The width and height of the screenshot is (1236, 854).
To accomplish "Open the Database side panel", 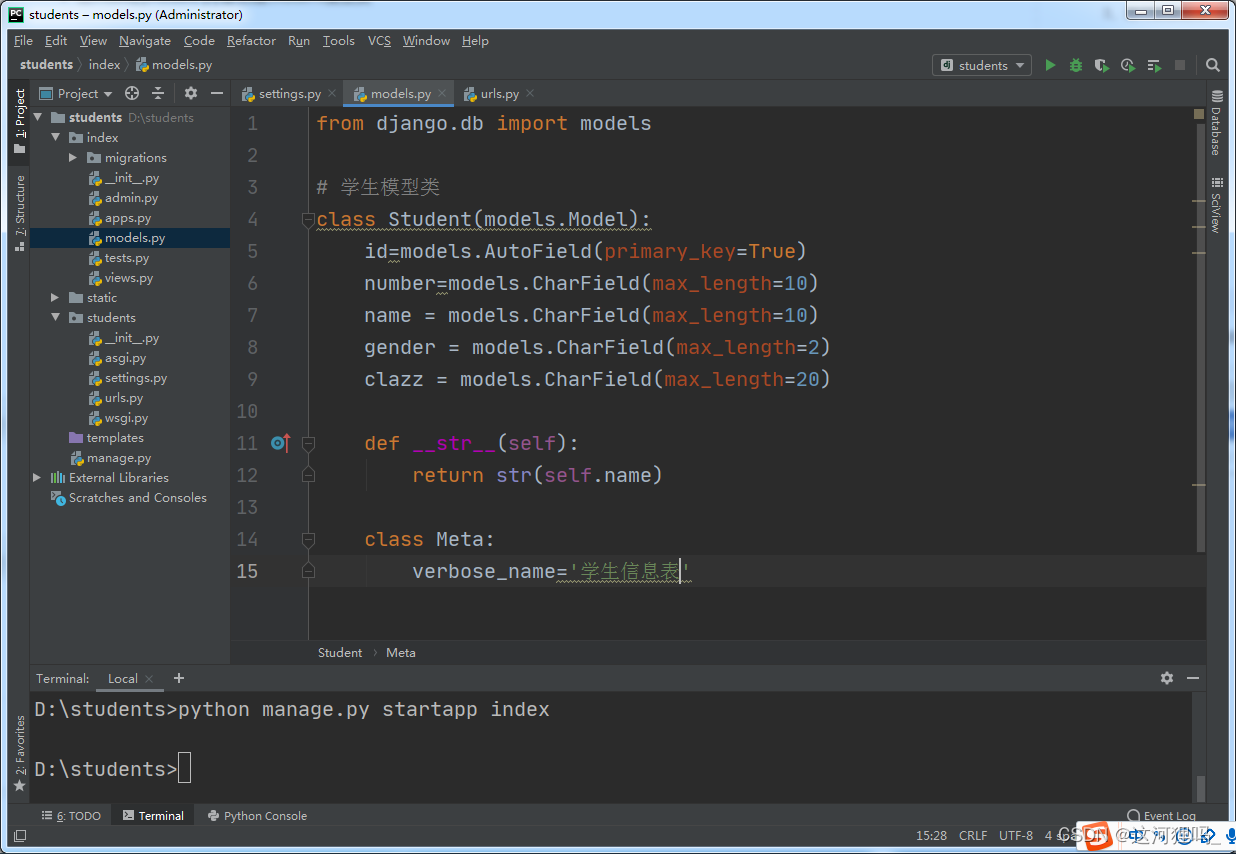I will [x=1217, y=123].
